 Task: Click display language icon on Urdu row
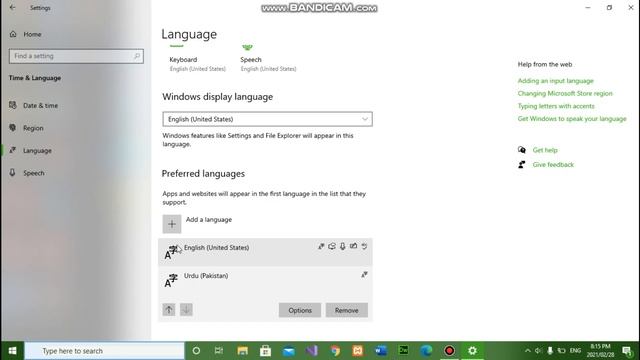click(x=364, y=275)
